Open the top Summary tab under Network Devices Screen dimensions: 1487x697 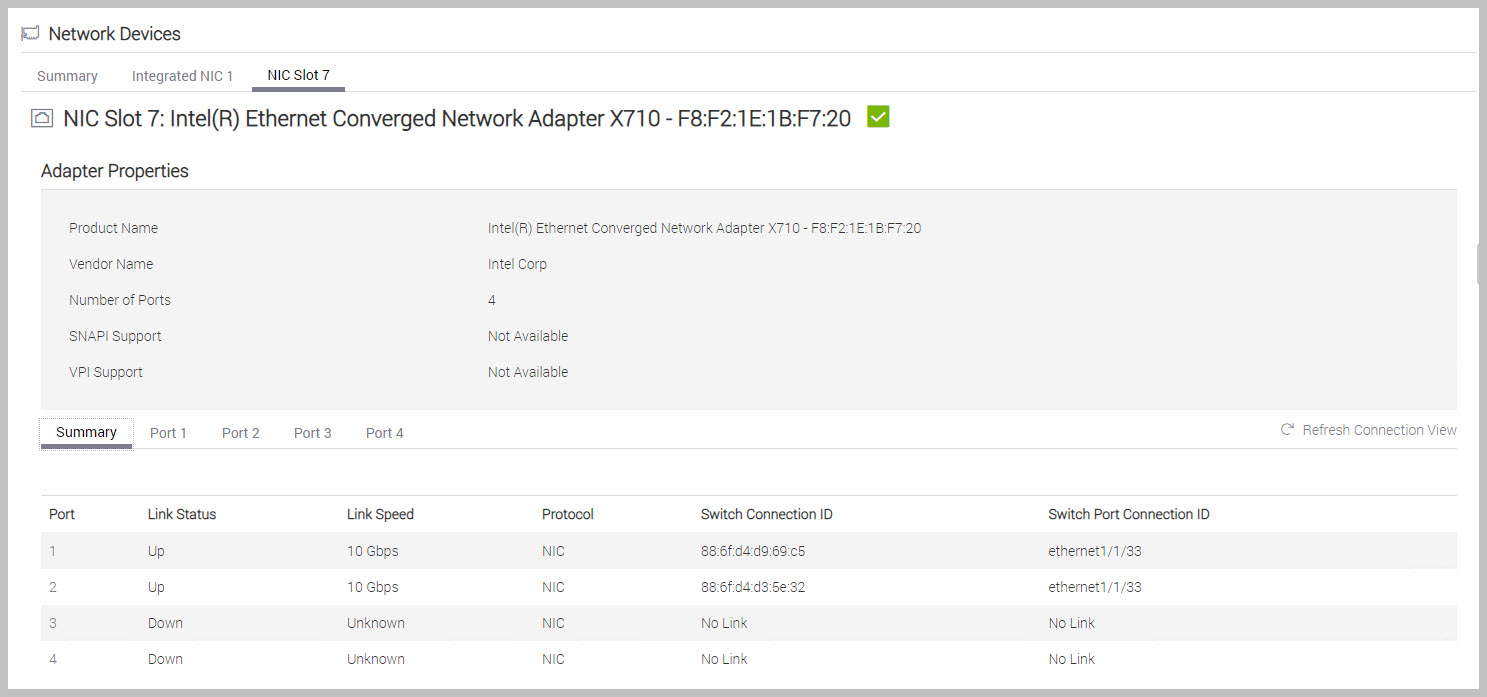(67, 76)
